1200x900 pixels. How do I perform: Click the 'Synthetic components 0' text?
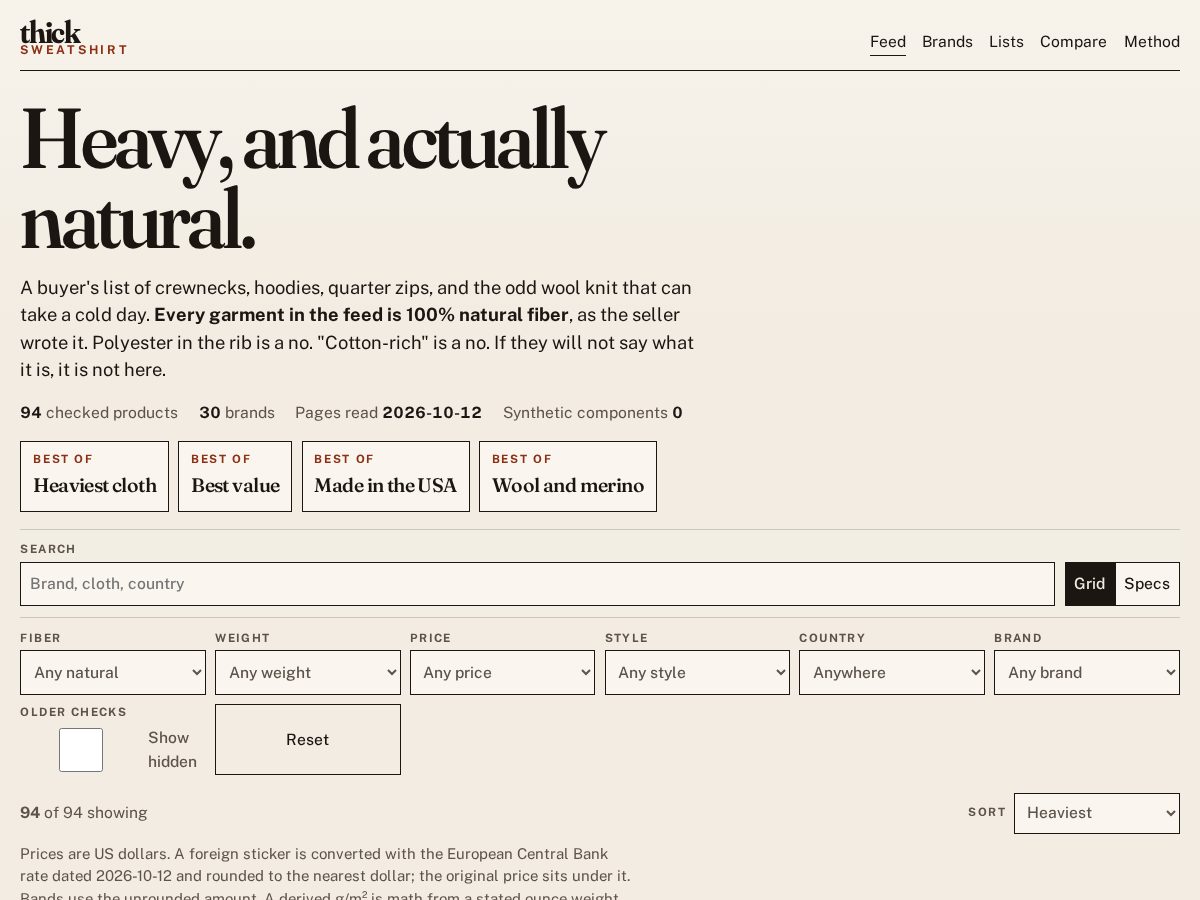(x=593, y=413)
